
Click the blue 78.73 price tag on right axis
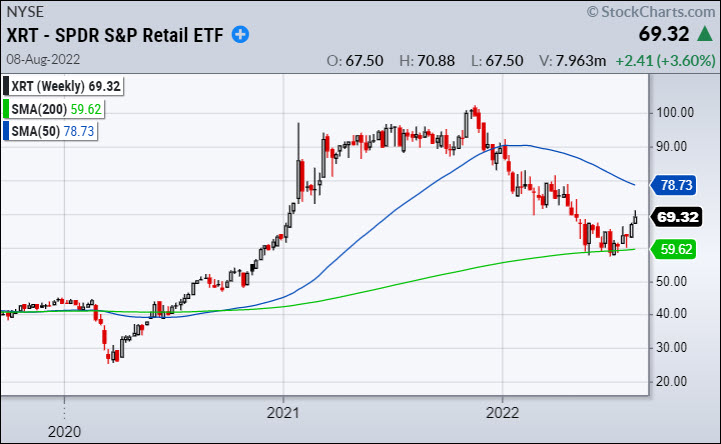click(x=686, y=184)
